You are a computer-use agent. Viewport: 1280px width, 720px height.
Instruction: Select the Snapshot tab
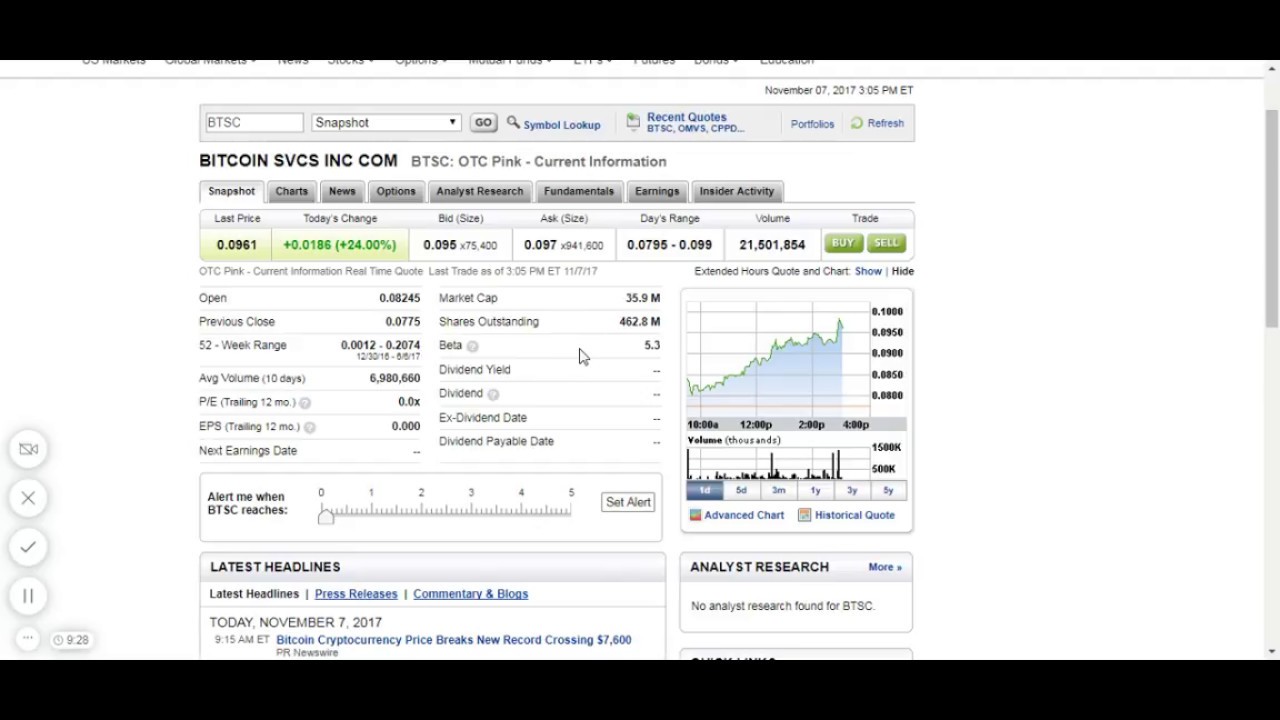pyautogui.click(x=231, y=191)
